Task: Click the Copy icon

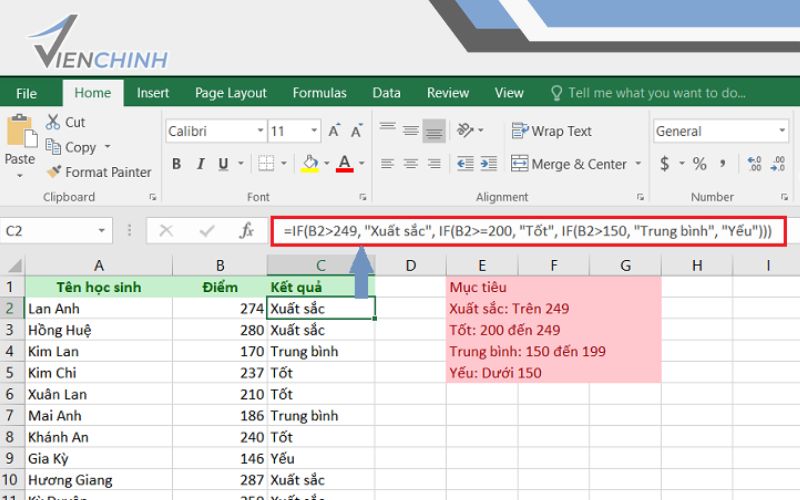Action: (x=53, y=147)
